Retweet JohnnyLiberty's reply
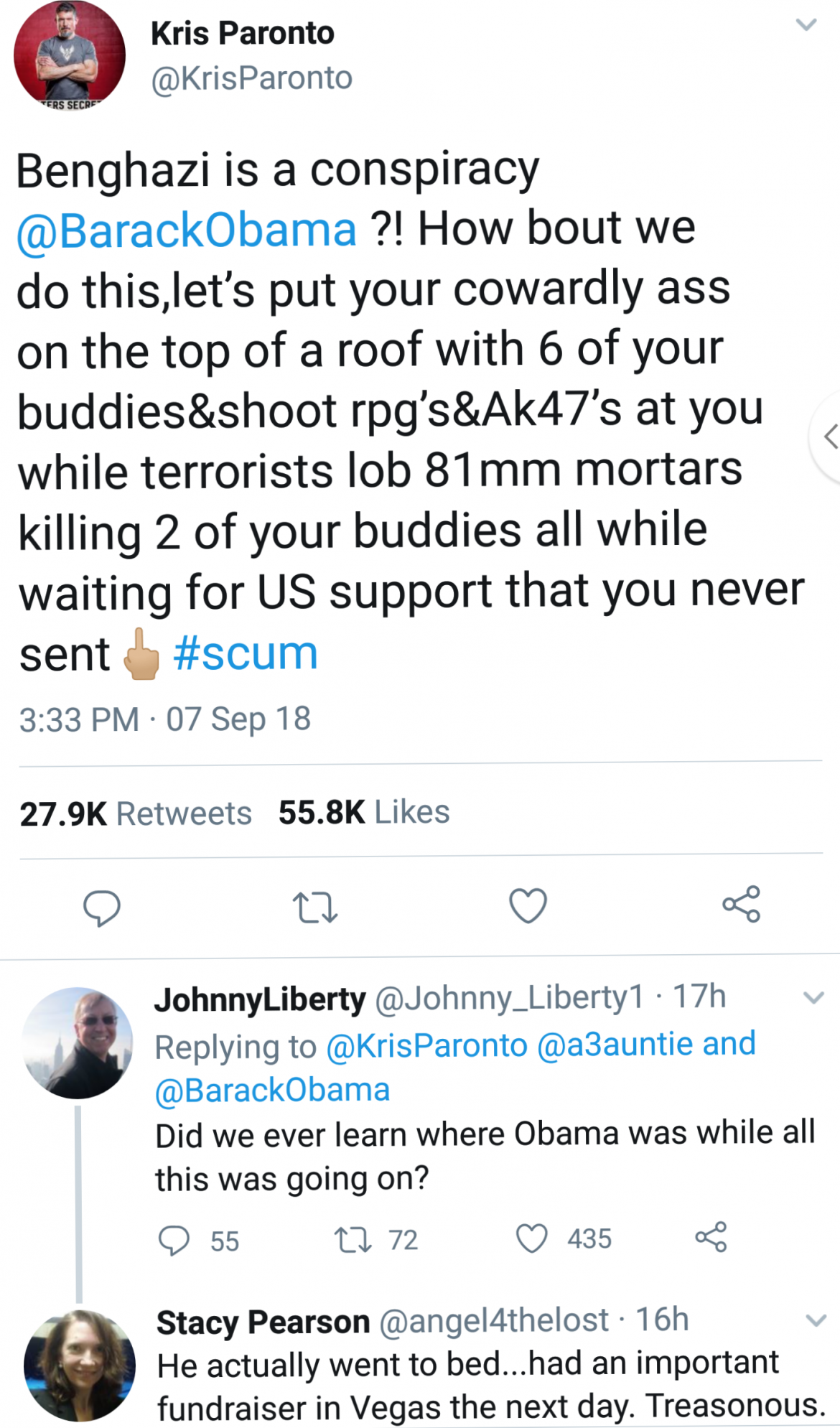 353,1240
